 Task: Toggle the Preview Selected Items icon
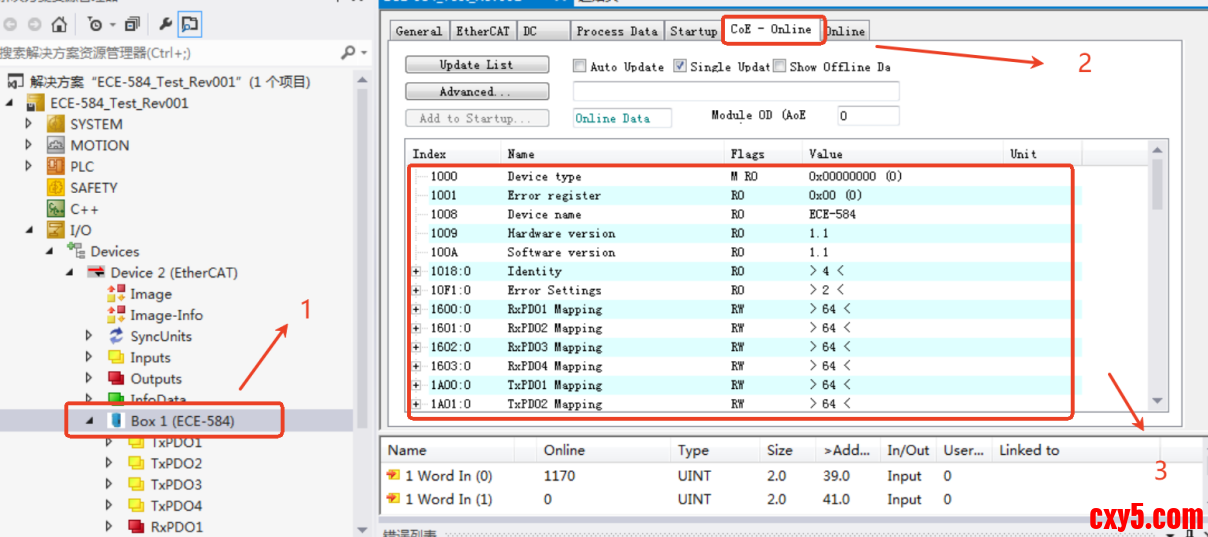(190, 24)
